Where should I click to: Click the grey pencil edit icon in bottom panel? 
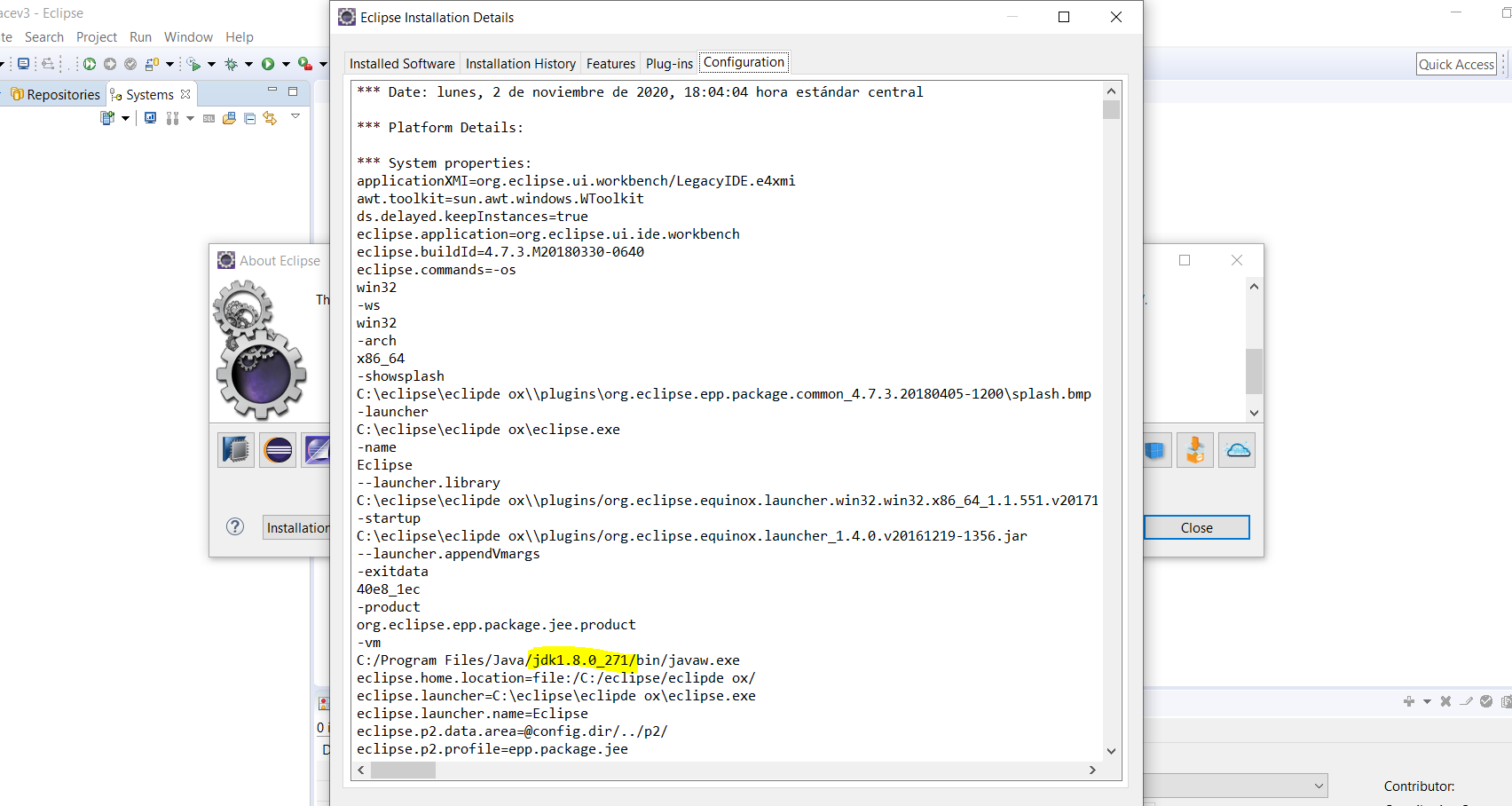coord(1466,701)
